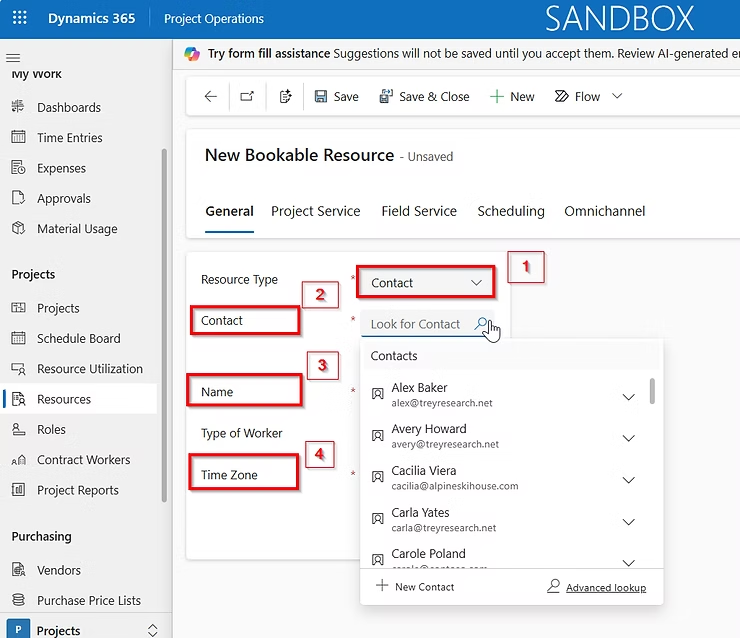740x638 pixels.
Task: Click the Project Reports icon
Action: [18, 489]
